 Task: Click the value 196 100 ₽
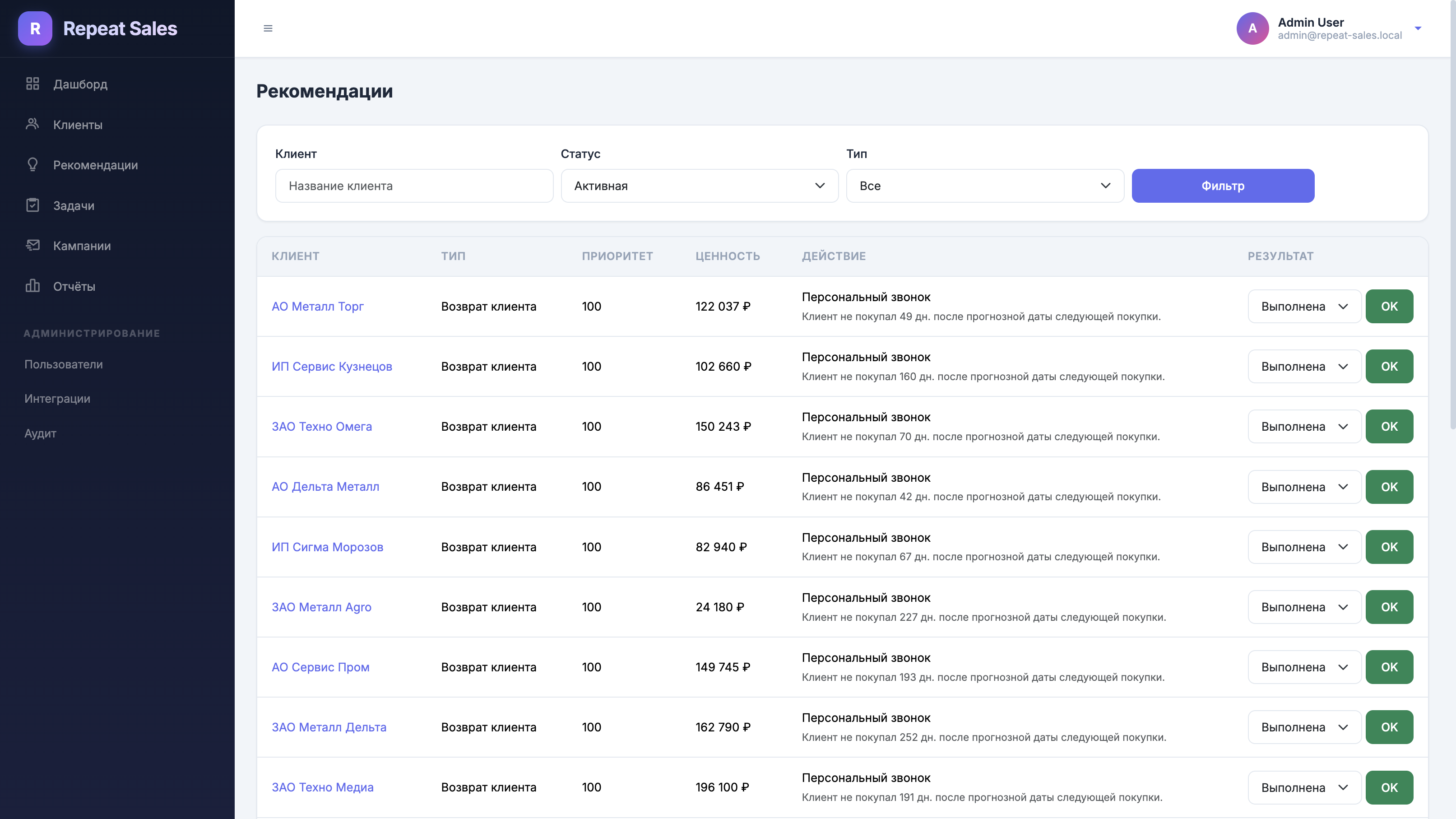(722, 787)
